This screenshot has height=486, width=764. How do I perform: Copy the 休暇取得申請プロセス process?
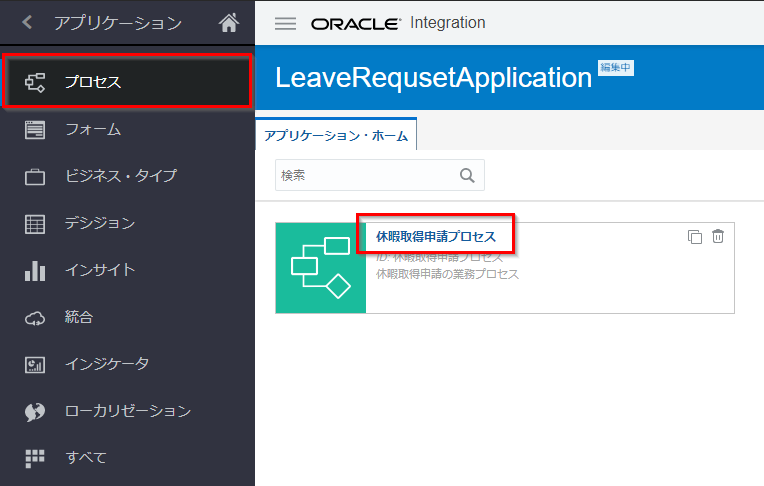click(695, 237)
